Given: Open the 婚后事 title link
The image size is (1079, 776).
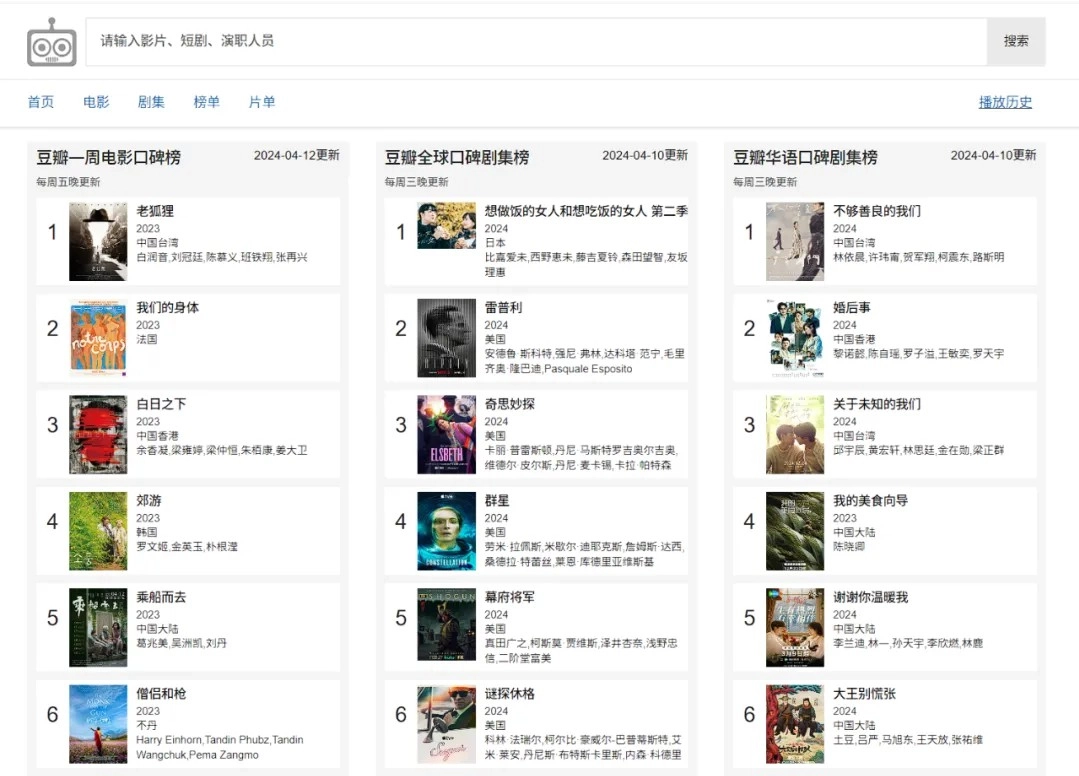Looking at the screenshot, I should tap(852, 308).
